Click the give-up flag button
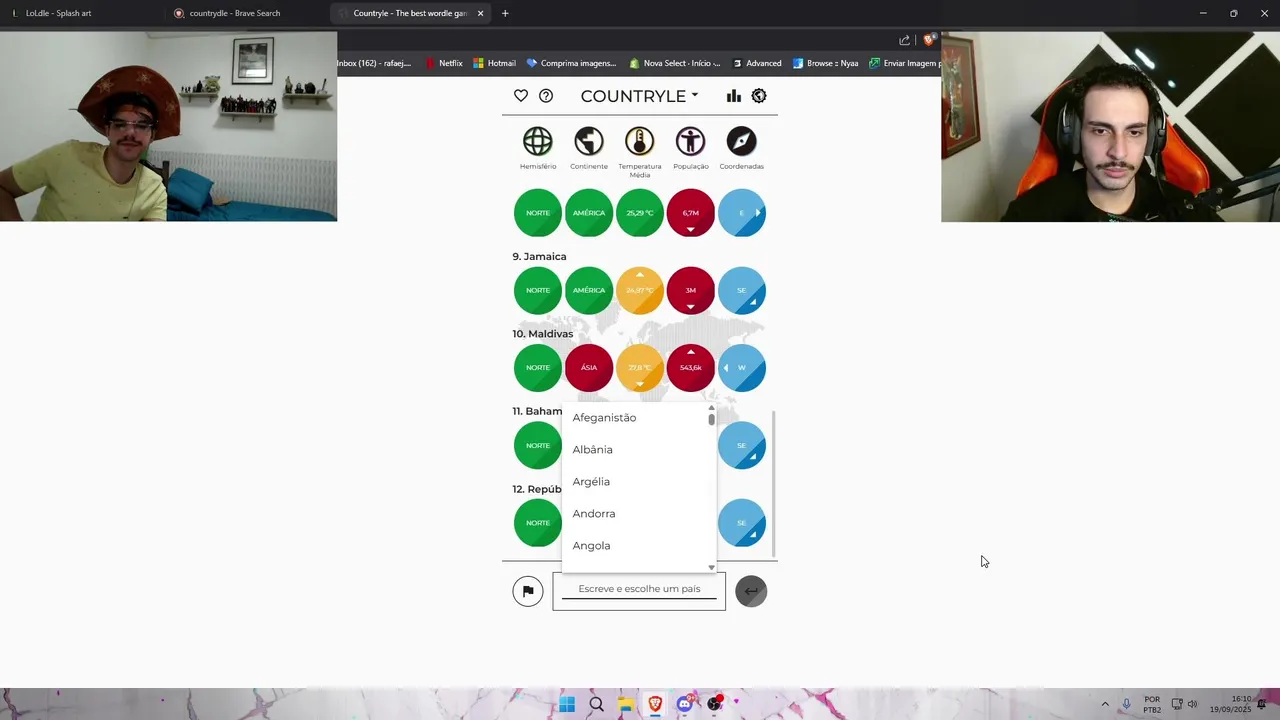Image resolution: width=1280 pixels, height=720 pixels. 528,591
